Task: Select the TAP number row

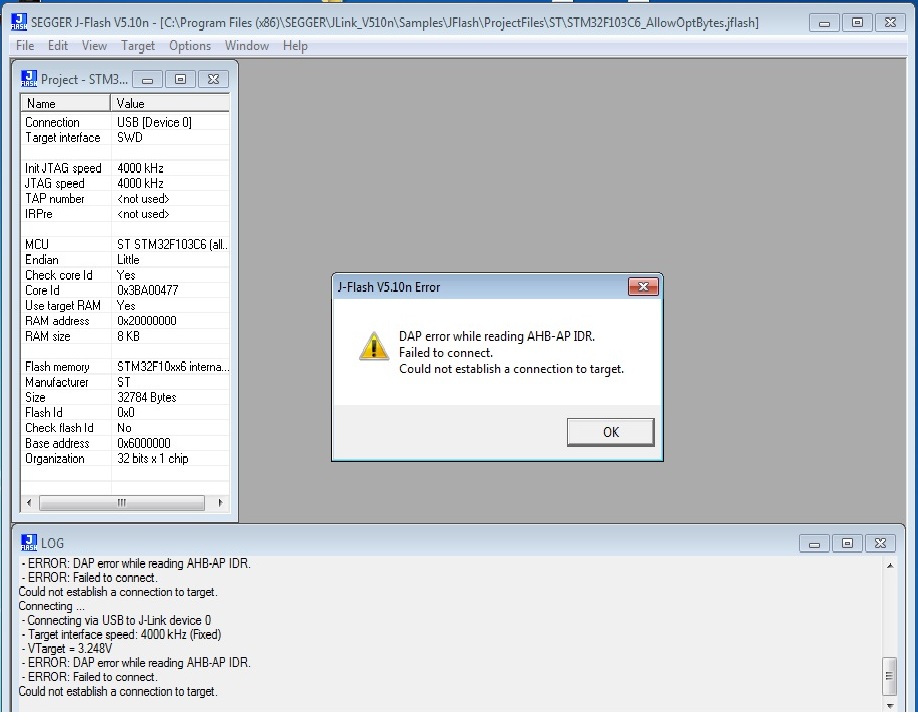Action: (x=125, y=198)
